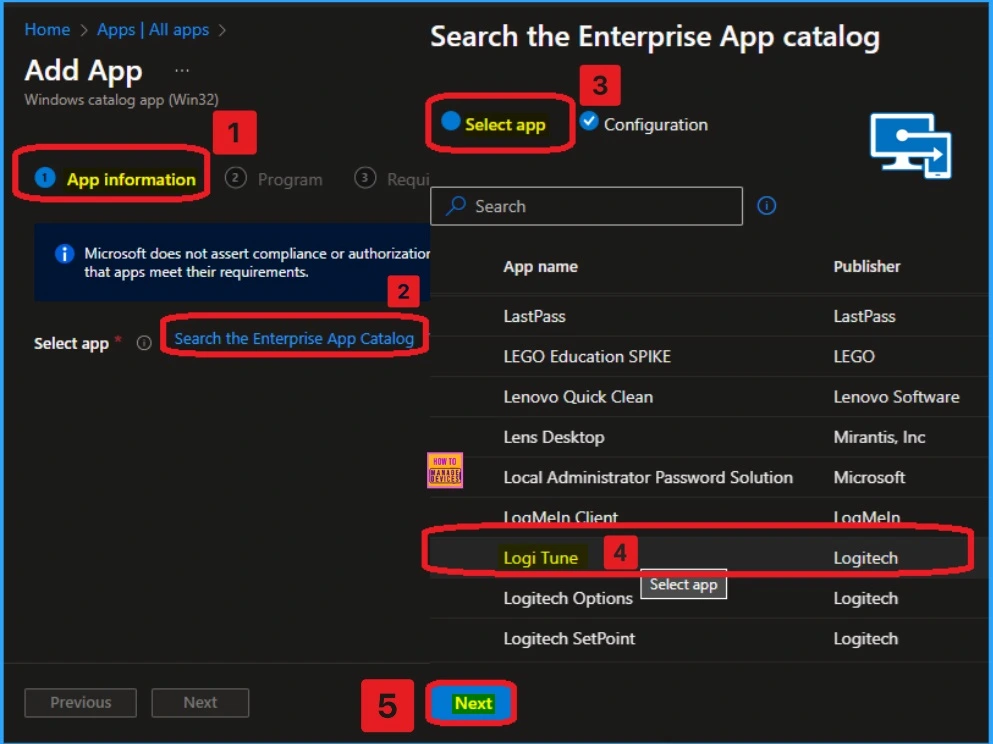Select LEGO Education SPIKE app row
993x744 pixels.
(x=711, y=356)
